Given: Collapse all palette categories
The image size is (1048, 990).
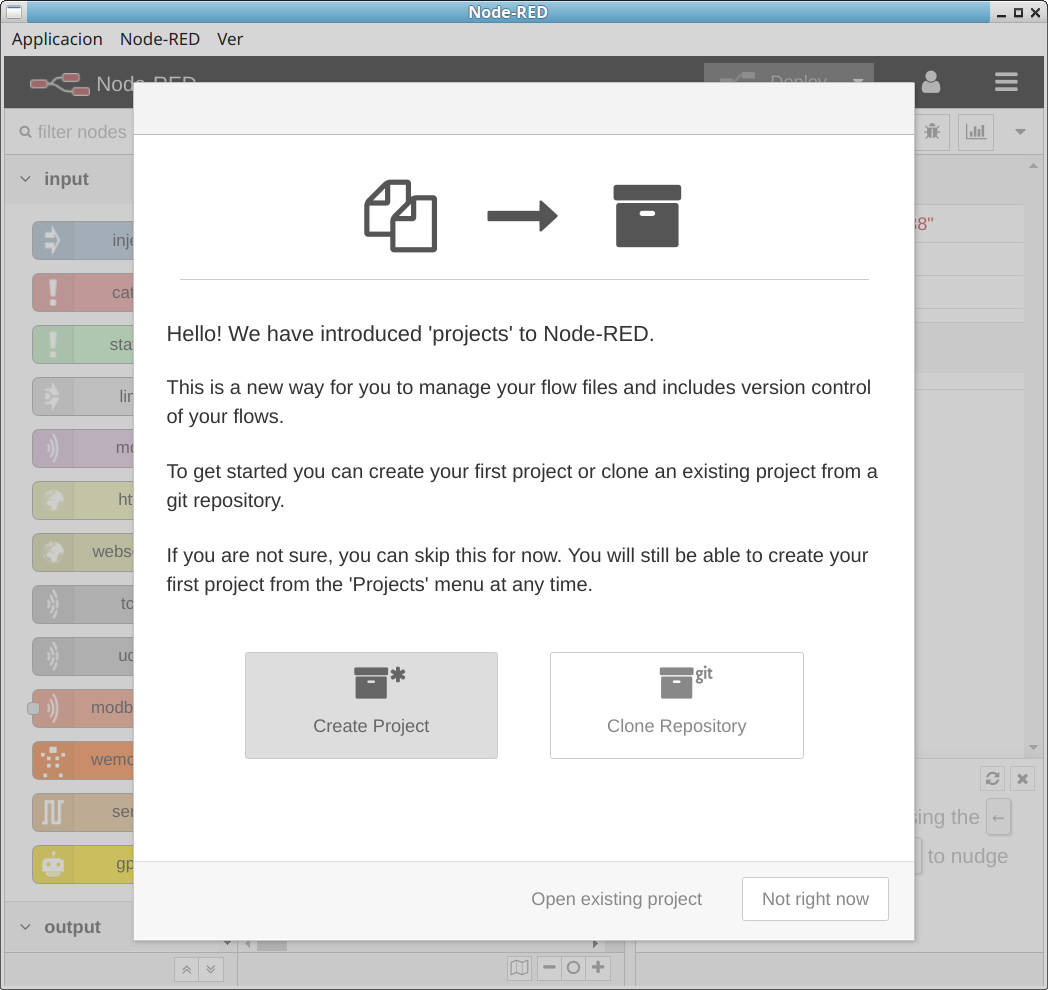Looking at the screenshot, I should pyautogui.click(x=186, y=969).
